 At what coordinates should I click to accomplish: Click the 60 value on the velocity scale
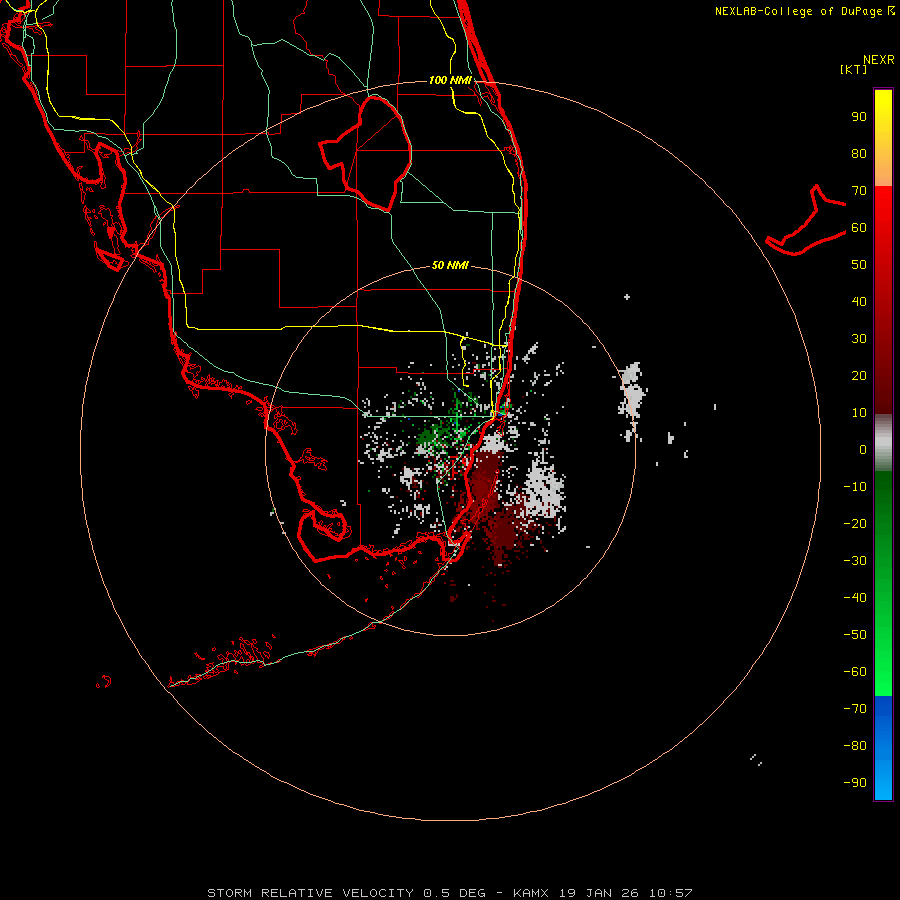tap(859, 227)
